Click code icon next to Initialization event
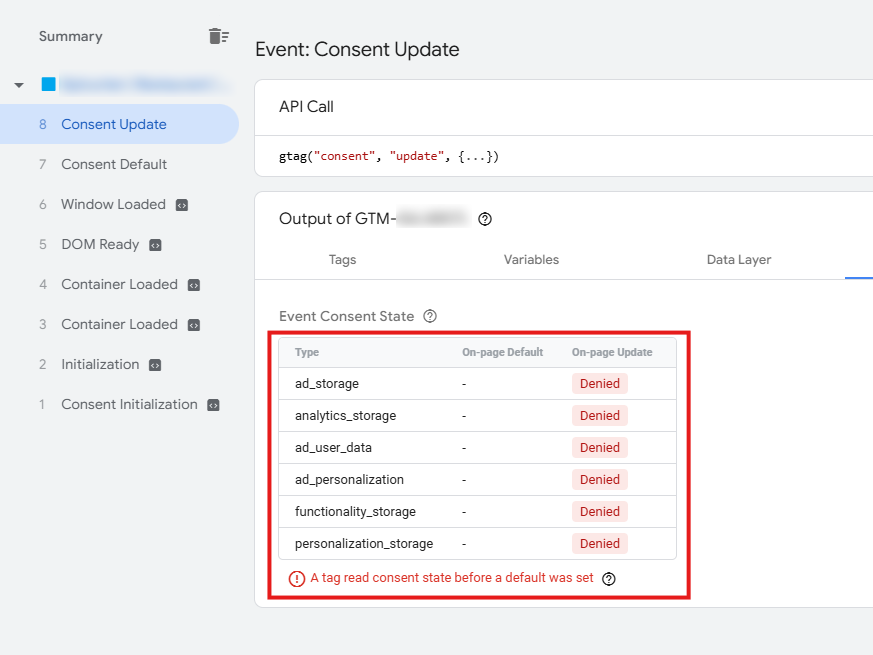Screen dimensions: 873x655 [x=155, y=365]
